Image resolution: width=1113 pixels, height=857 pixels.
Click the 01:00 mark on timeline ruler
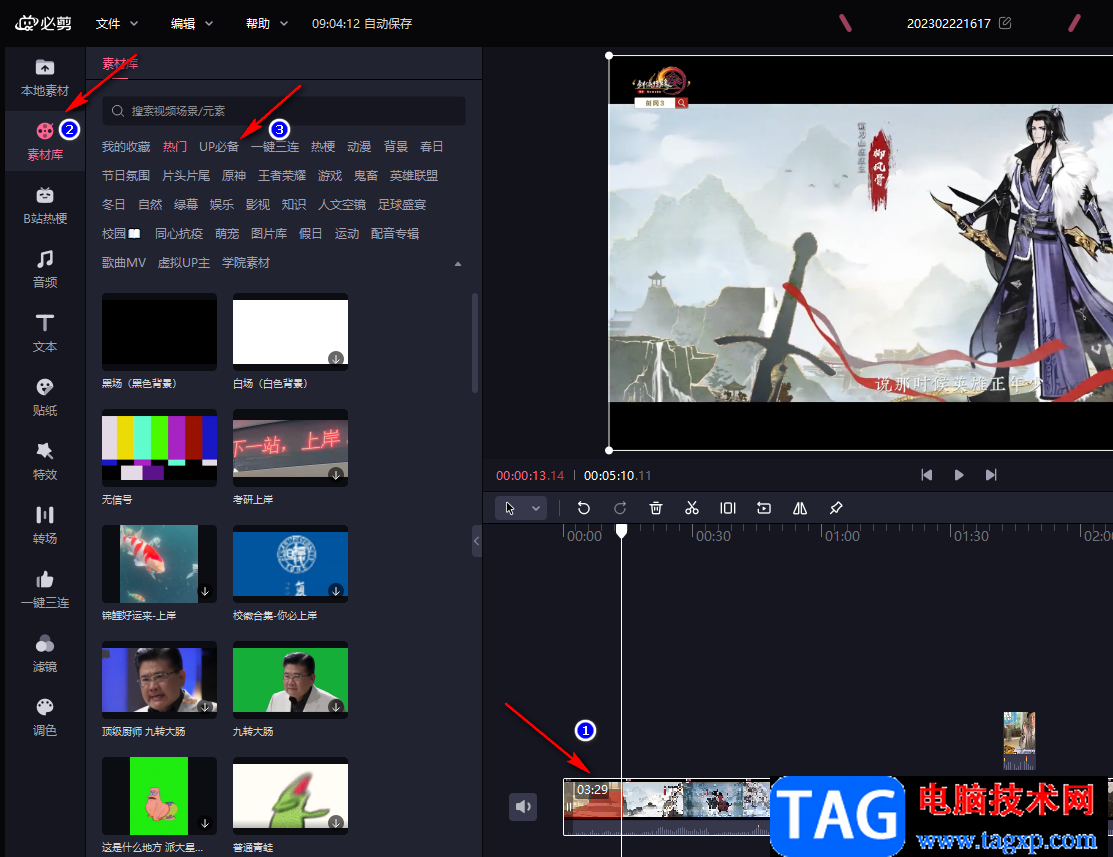pyautogui.click(x=842, y=535)
